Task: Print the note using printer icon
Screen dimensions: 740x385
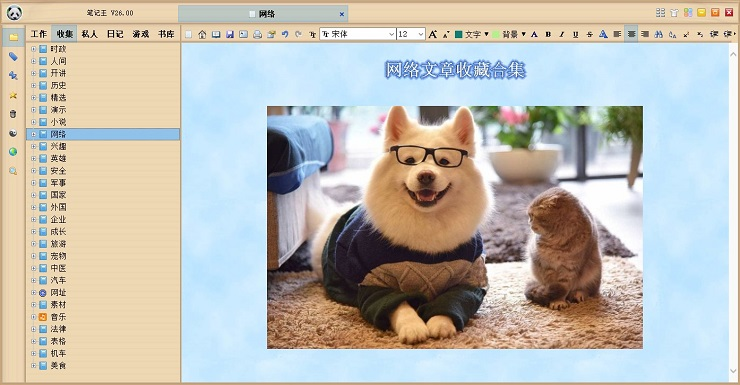Action: coord(257,34)
